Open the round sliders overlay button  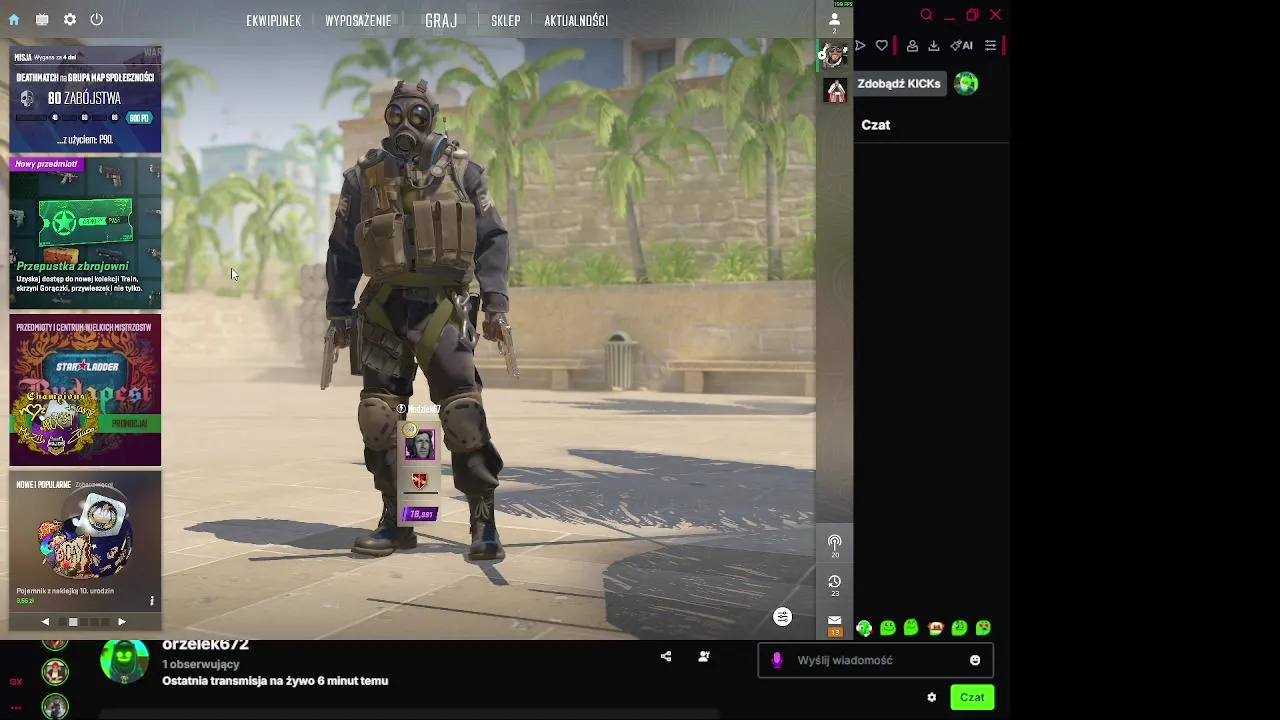[x=783, y=617]
